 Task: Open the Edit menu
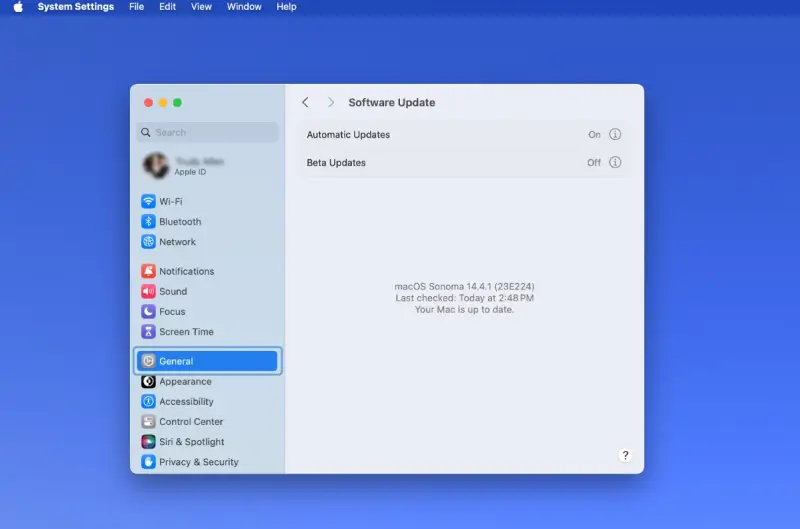tap(167, 7)
